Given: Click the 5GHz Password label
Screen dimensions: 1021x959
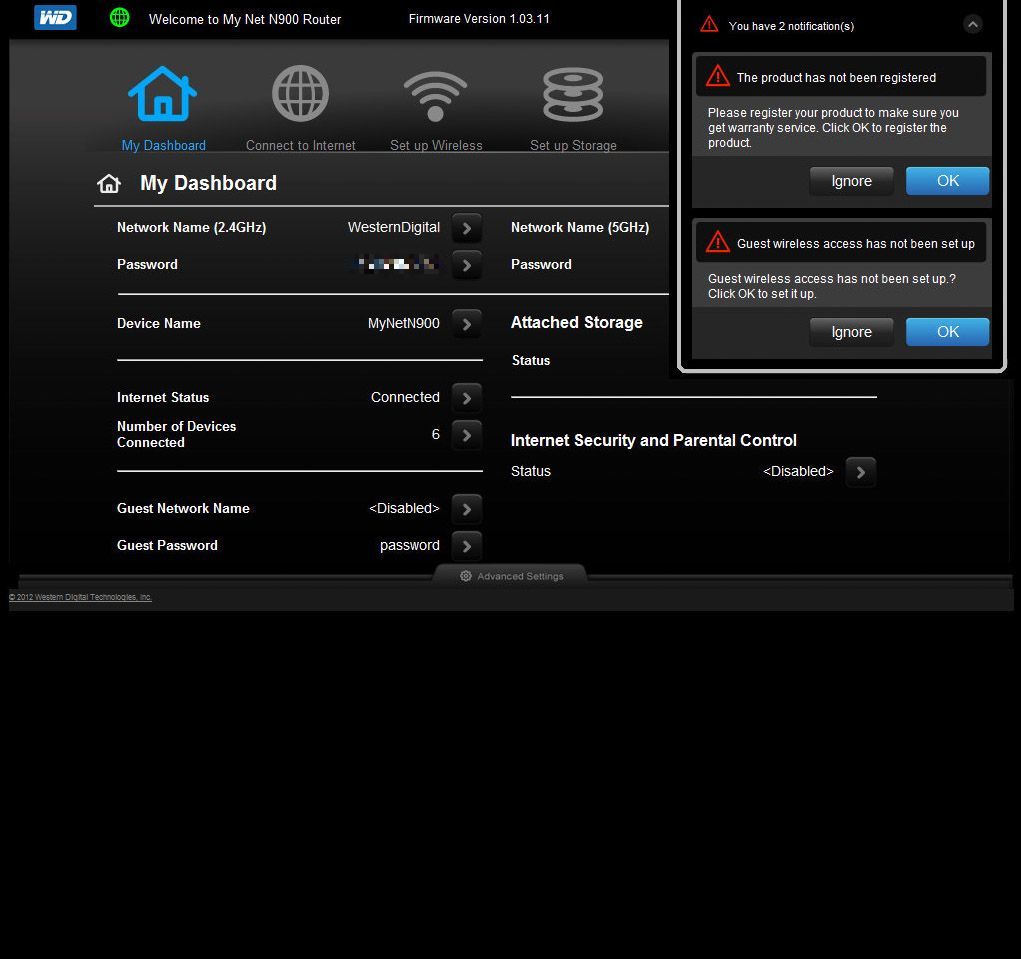Looking at the screenshot, I should pyautogui.click(x=541, y=264).
